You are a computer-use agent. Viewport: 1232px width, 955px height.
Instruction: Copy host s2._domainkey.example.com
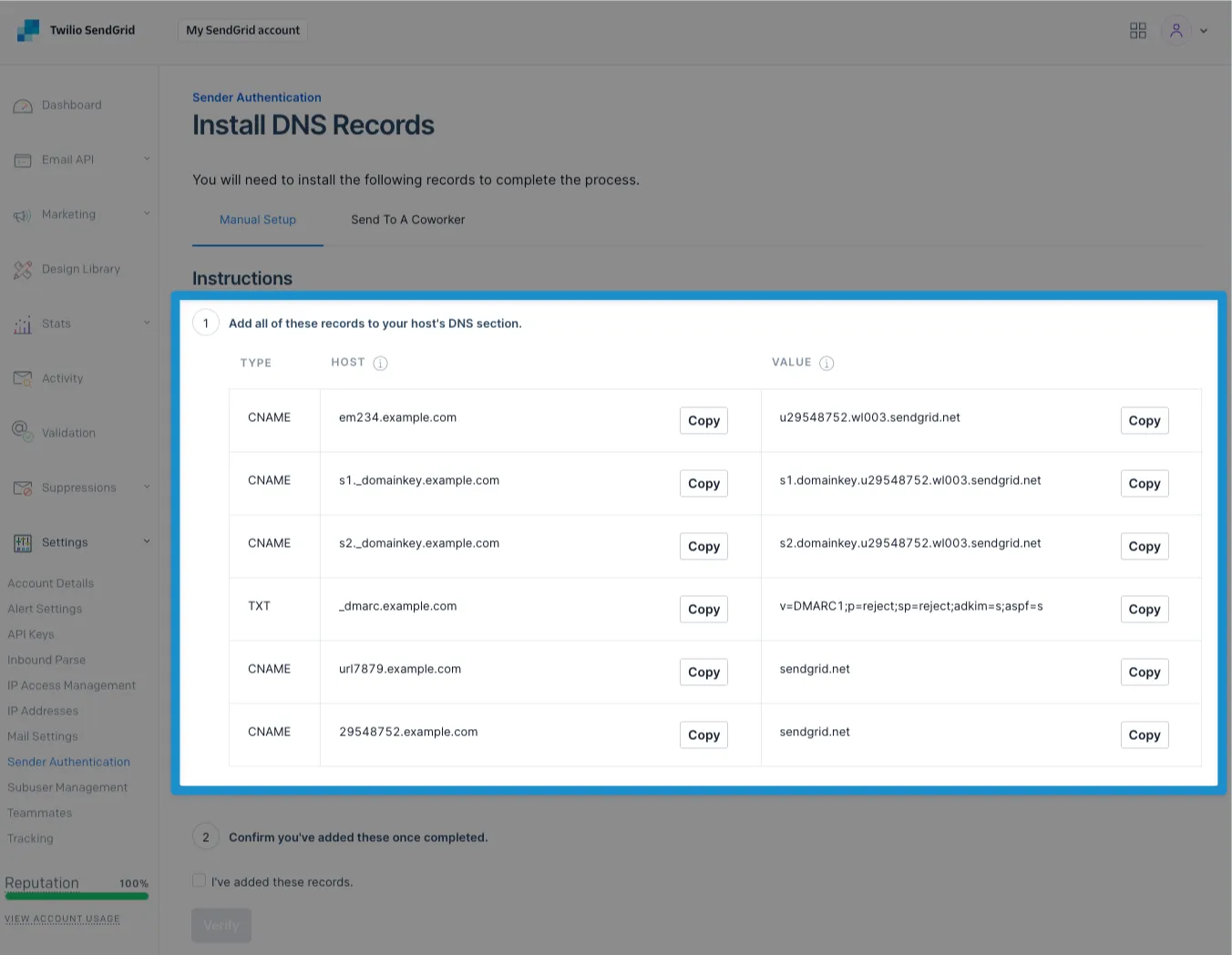[703, 546]
